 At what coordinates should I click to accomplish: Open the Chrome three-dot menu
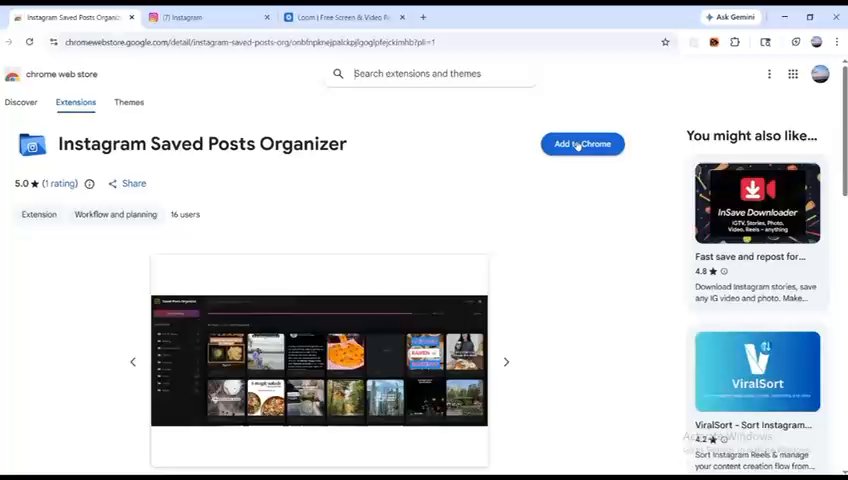pyautogui.click(x=837, y=42)
